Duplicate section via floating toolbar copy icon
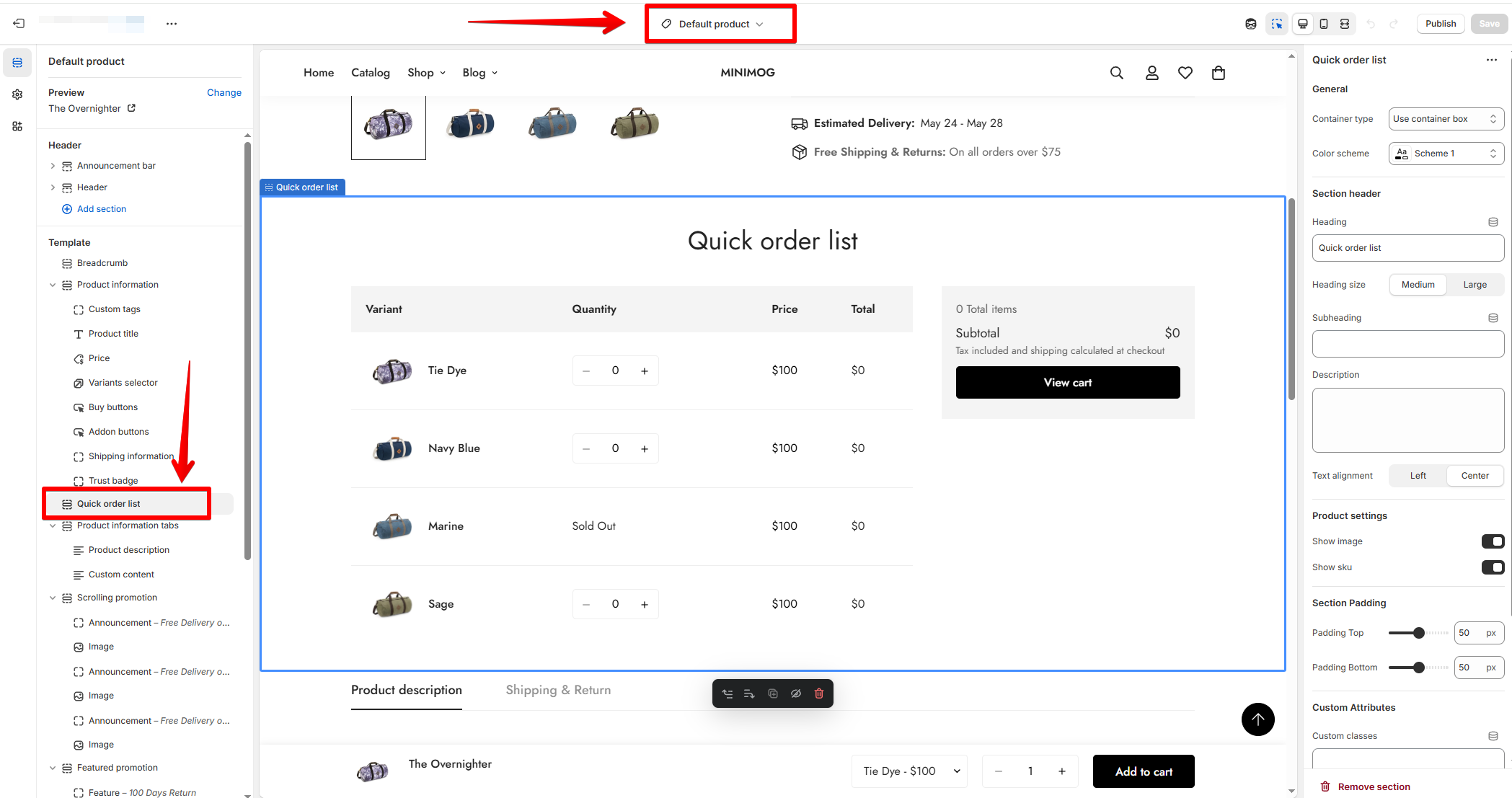Screen dimensions: 1512x798 point(772,693)
